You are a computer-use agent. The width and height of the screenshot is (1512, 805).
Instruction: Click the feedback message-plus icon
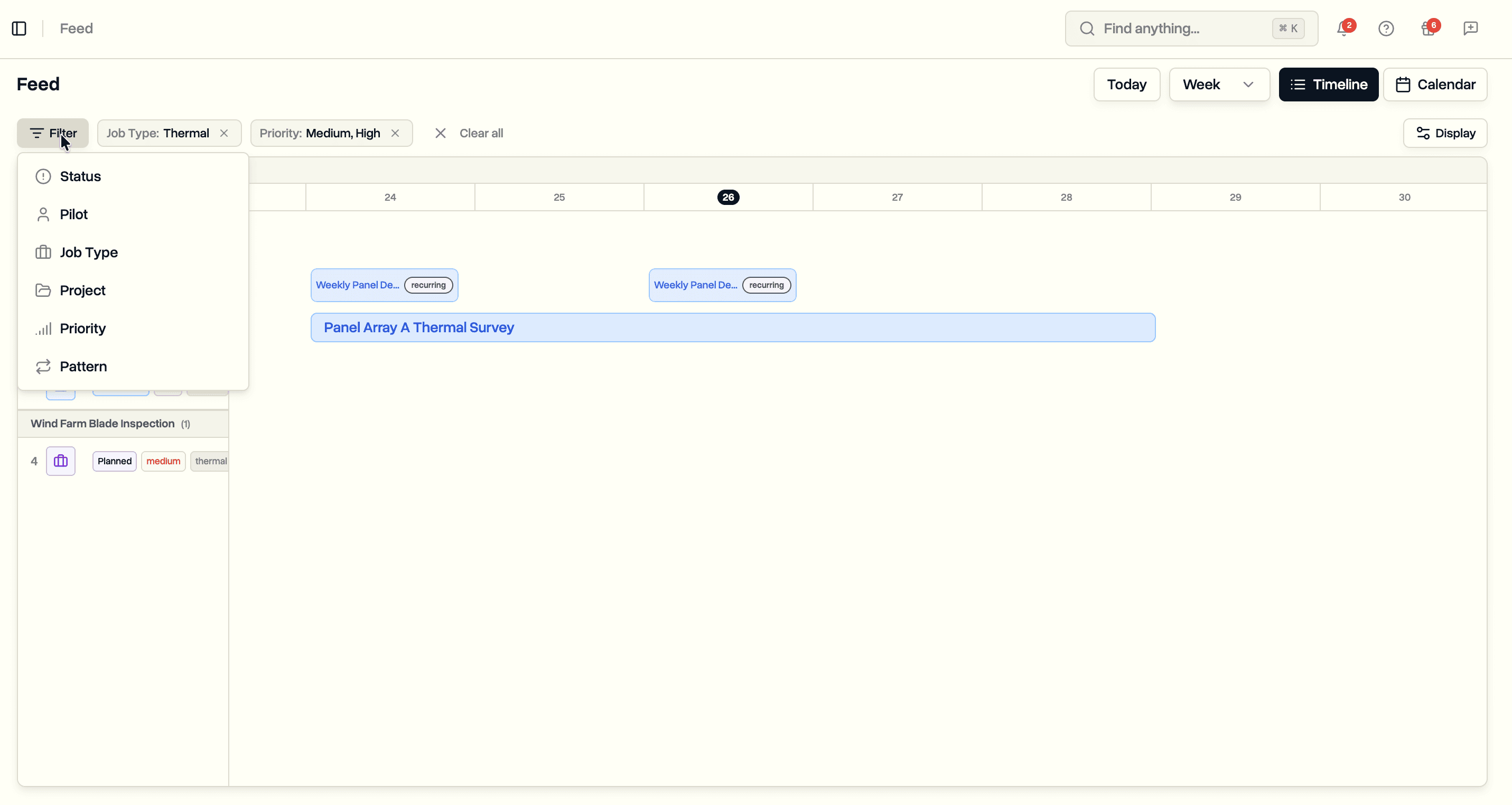tap(1470, 28)
